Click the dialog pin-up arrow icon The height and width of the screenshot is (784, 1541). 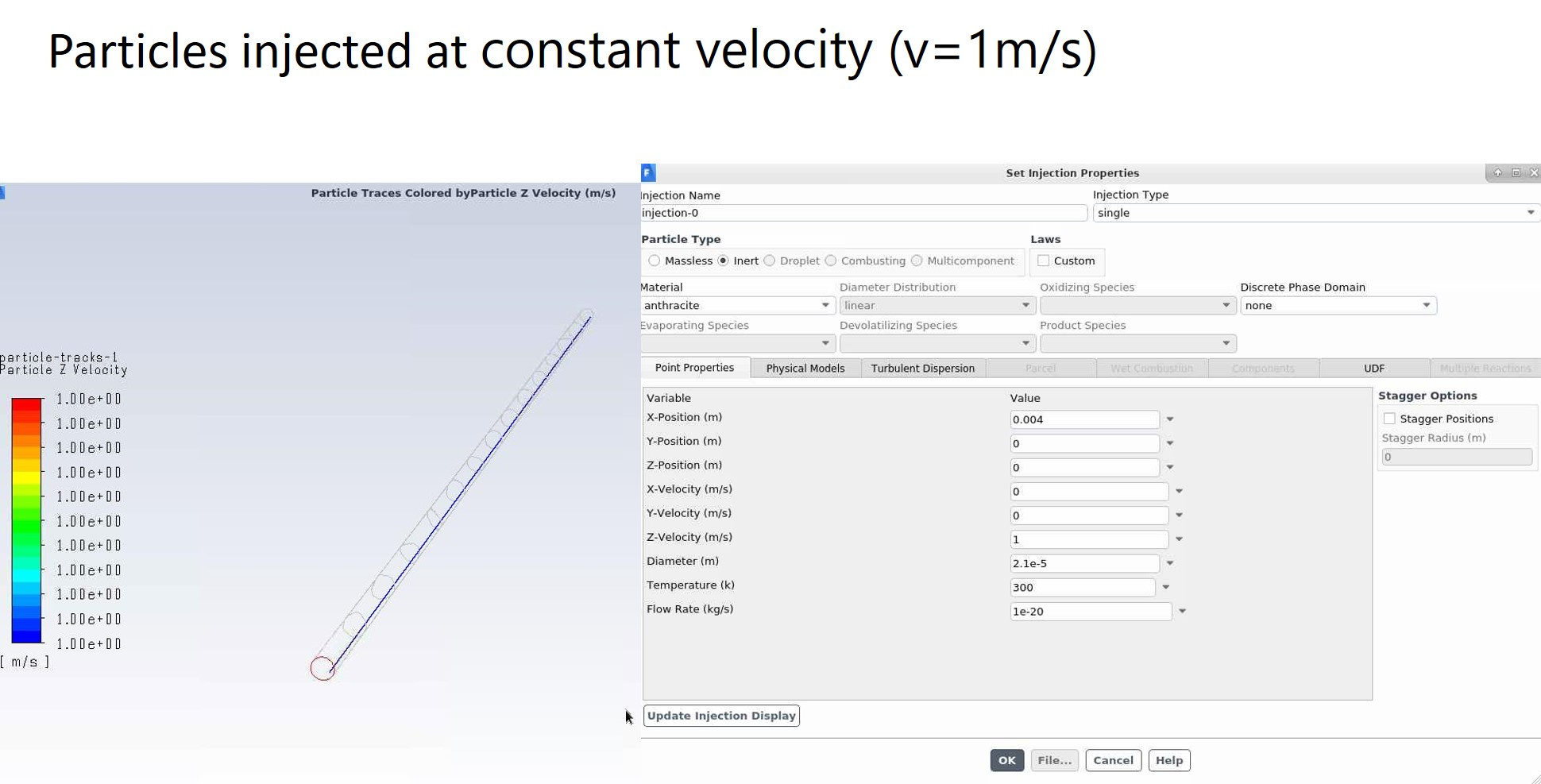(1497, 172)
